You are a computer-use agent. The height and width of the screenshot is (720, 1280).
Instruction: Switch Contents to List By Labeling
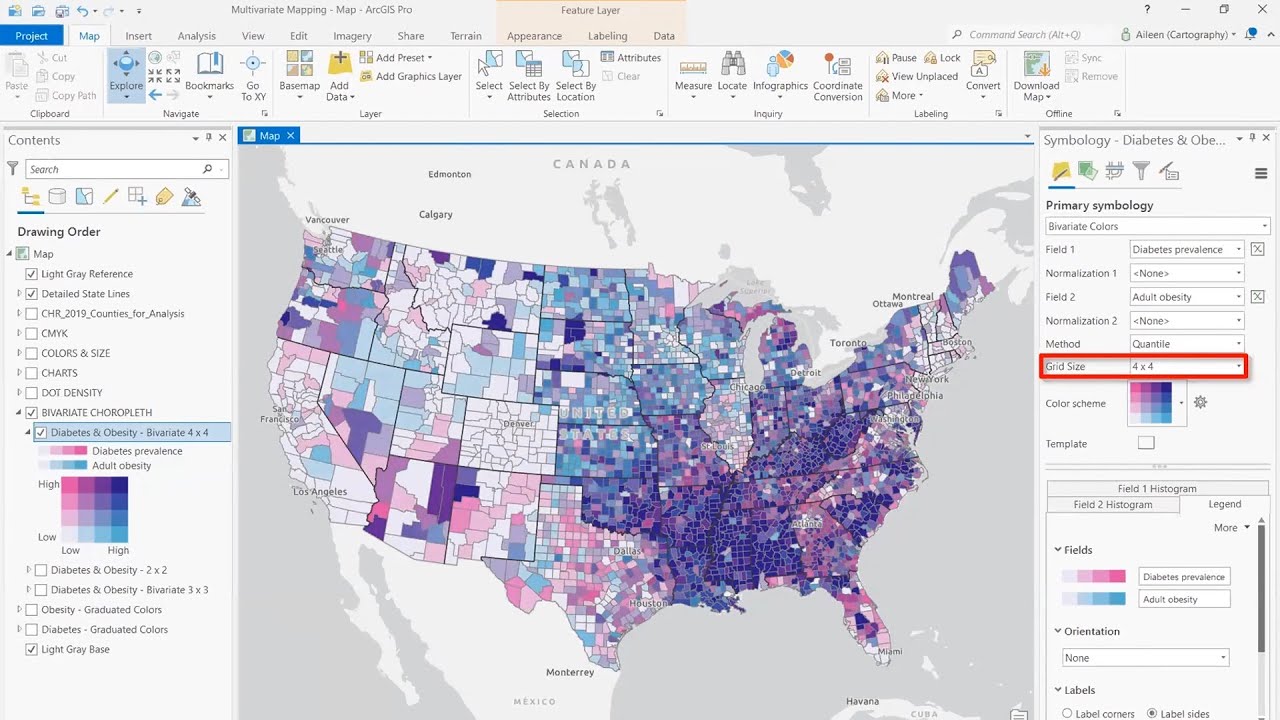[165, 197]
